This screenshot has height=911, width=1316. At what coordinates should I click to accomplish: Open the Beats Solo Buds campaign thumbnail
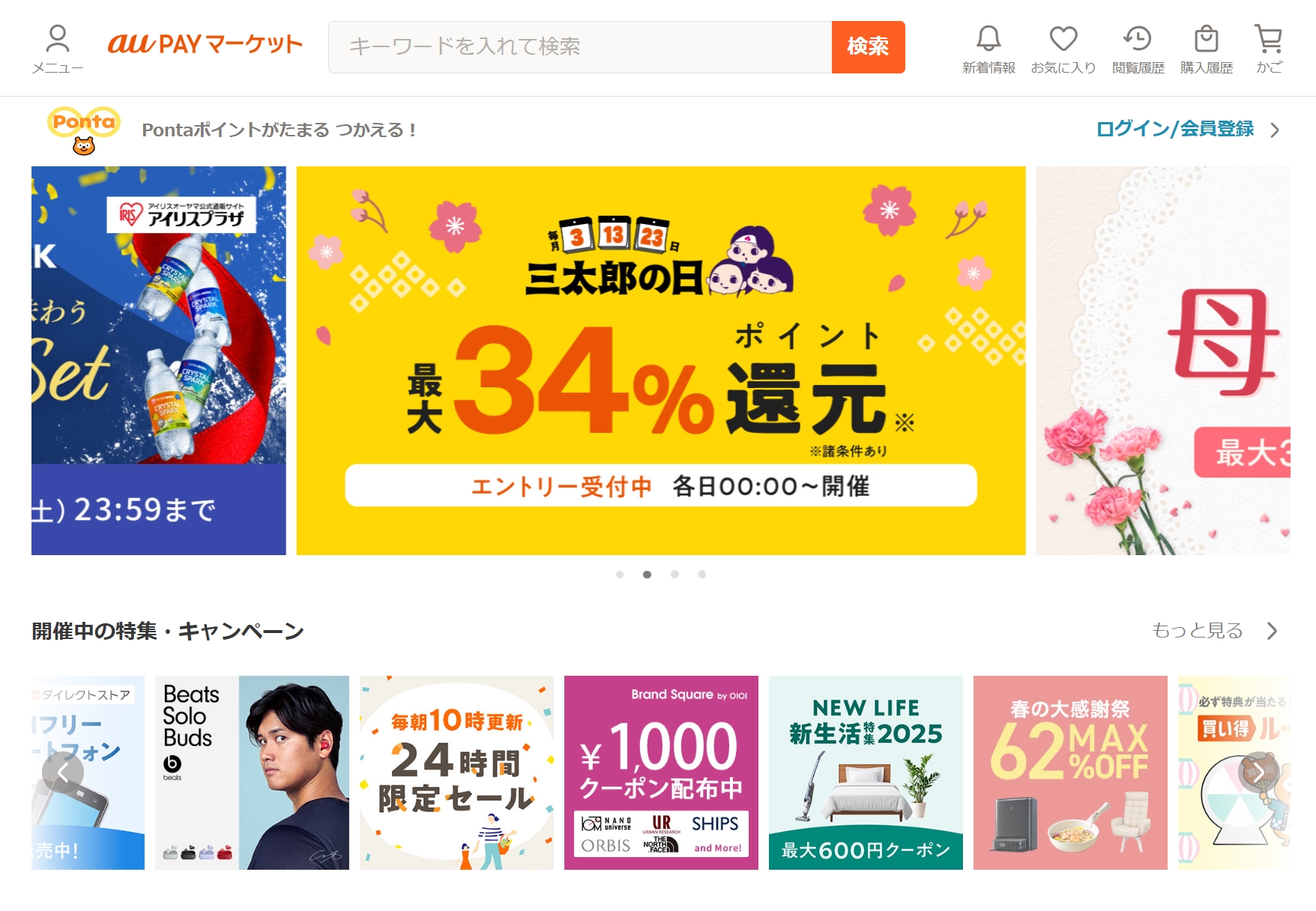pyautogui.click(x=252, y=772)
